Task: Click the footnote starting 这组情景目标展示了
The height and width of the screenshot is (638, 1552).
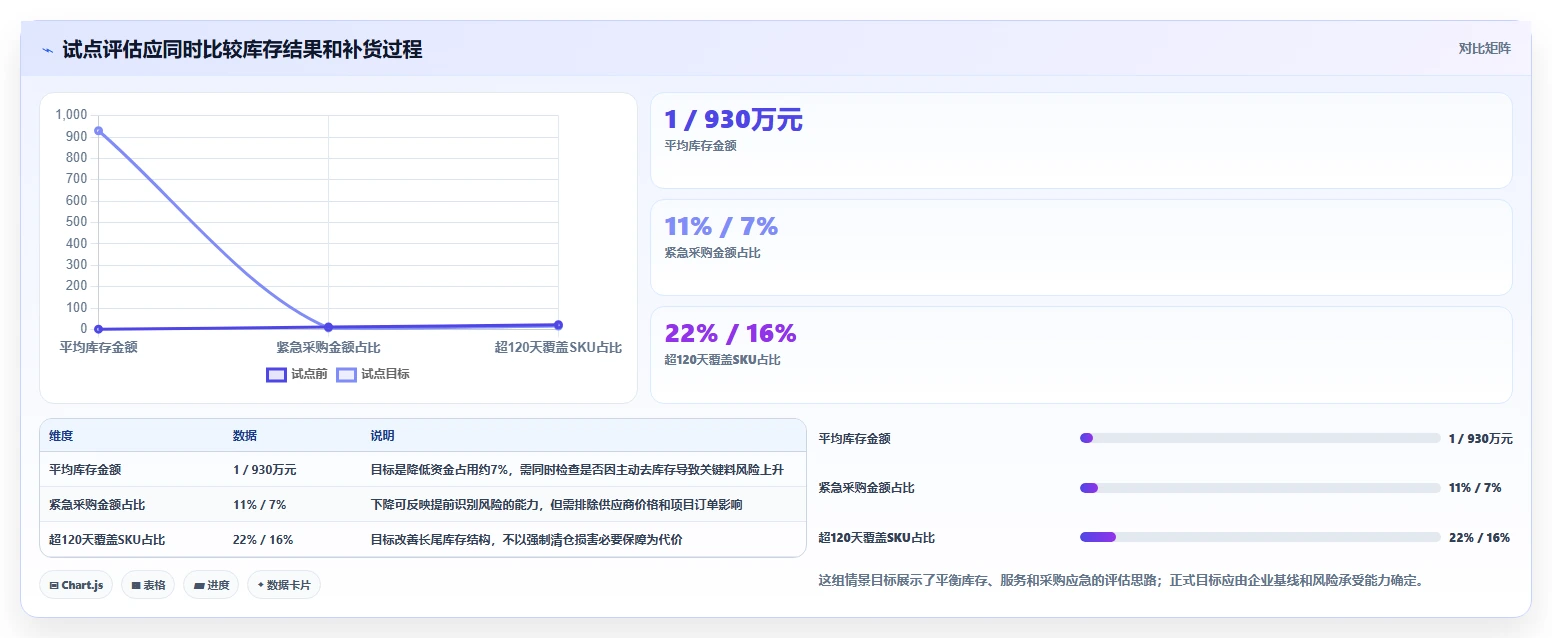Action: pyautogui.click(x=1120, y=580)
